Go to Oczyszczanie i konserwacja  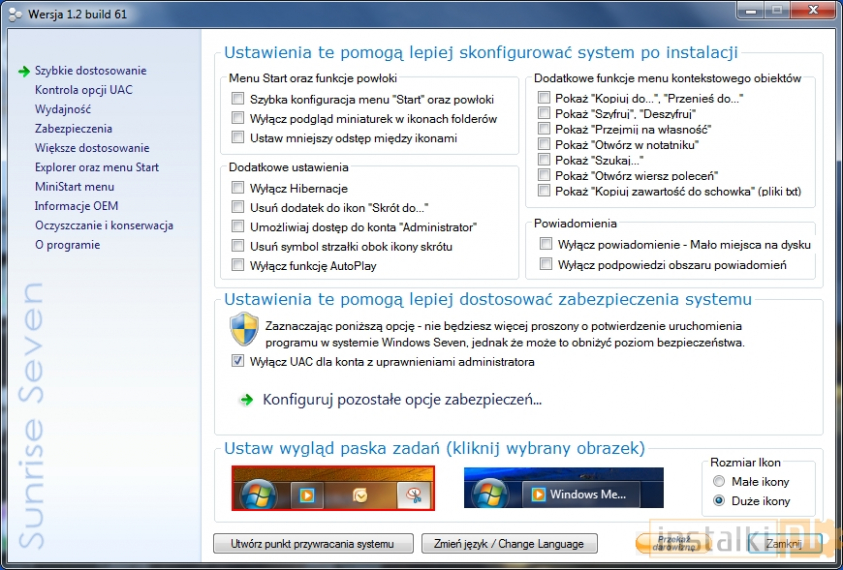tap(104, 225)
